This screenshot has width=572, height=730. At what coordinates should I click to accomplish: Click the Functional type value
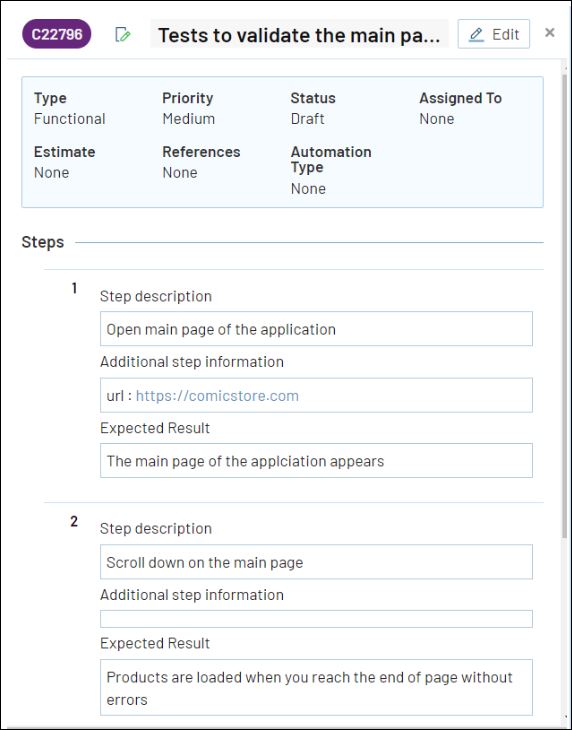tap(69, 119)
